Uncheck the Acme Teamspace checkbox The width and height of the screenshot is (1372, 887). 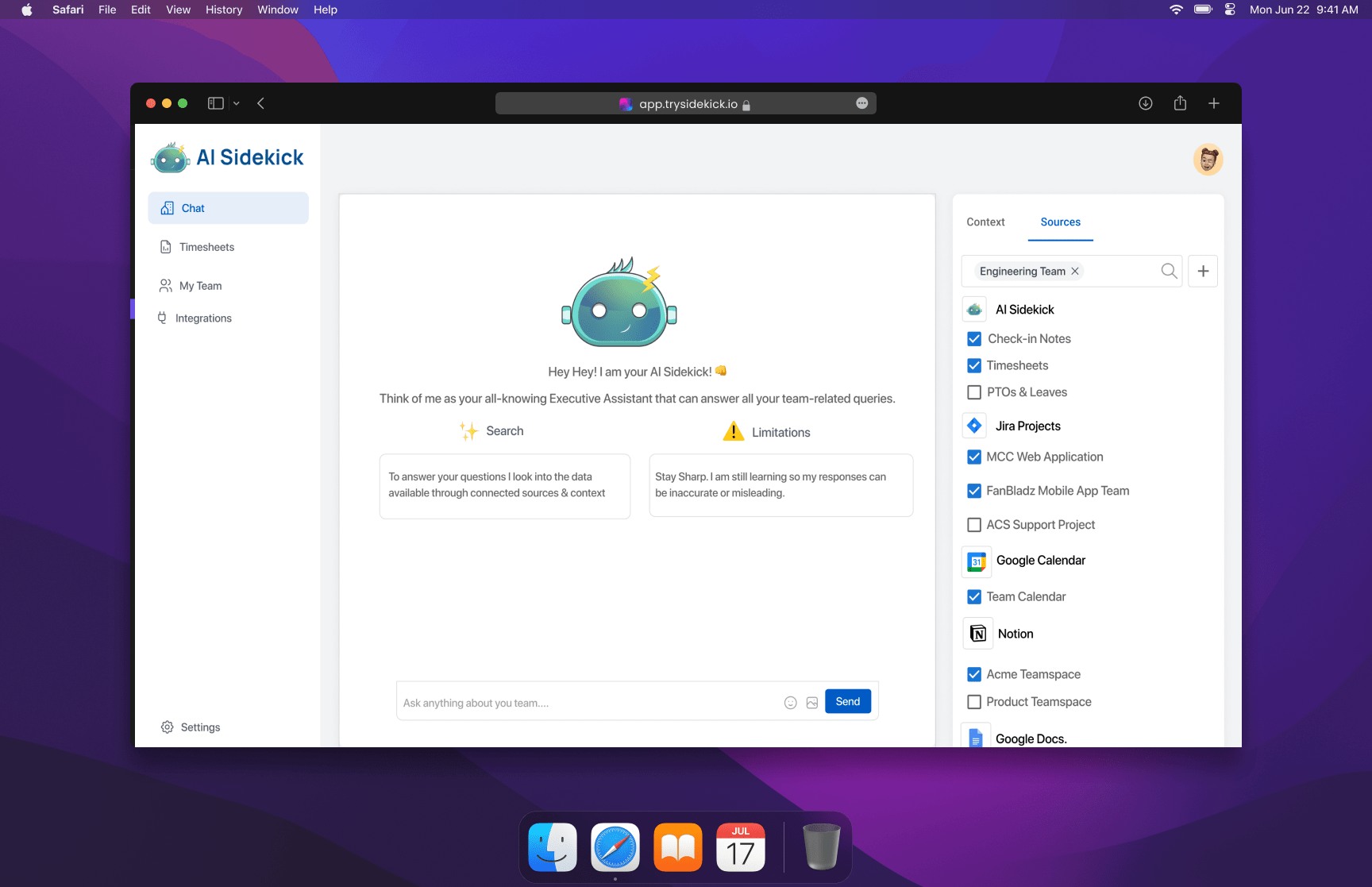click(974, 675)
